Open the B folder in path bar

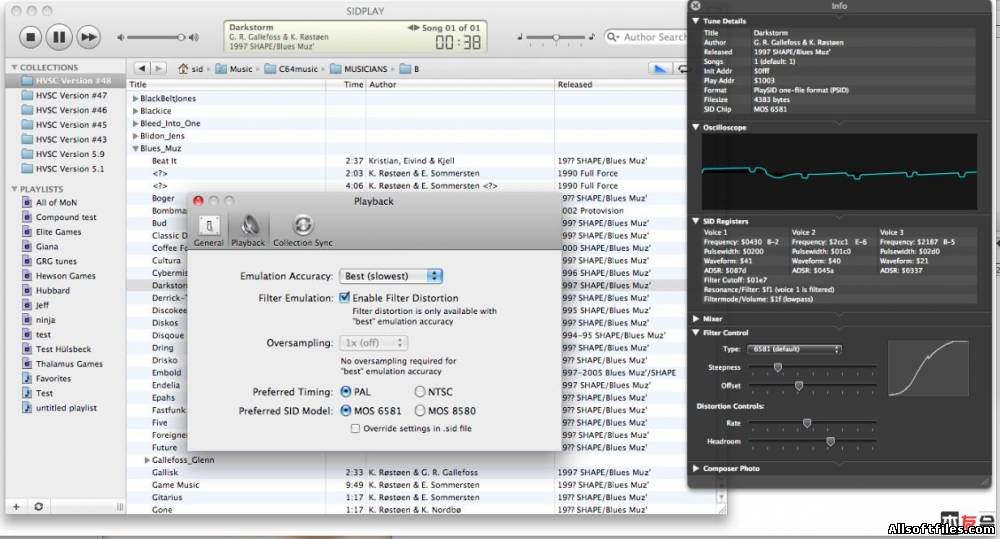[x=409, y=69]
